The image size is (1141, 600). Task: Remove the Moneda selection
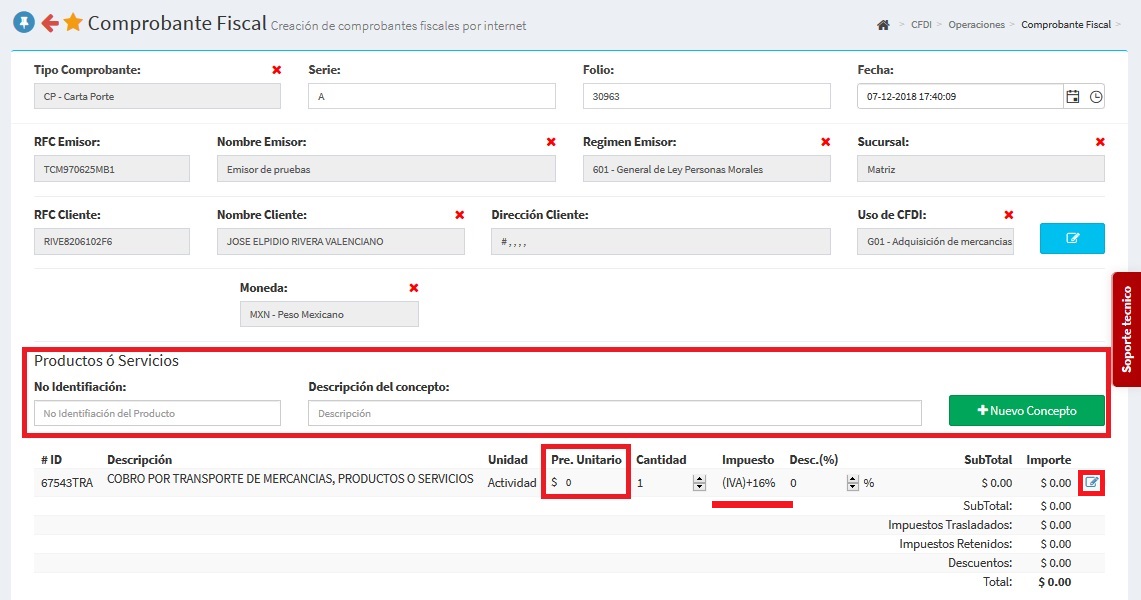point(414,288)
